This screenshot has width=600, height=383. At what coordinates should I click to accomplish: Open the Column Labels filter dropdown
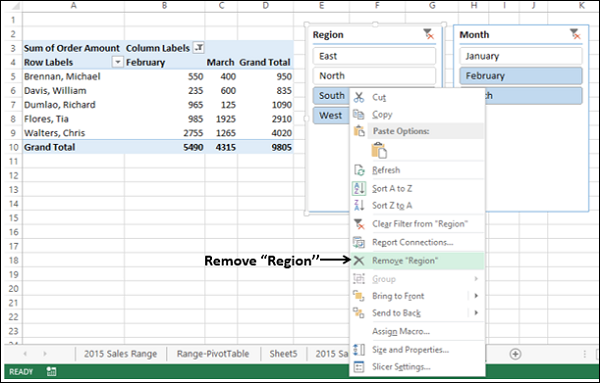[x=199, y=48]
